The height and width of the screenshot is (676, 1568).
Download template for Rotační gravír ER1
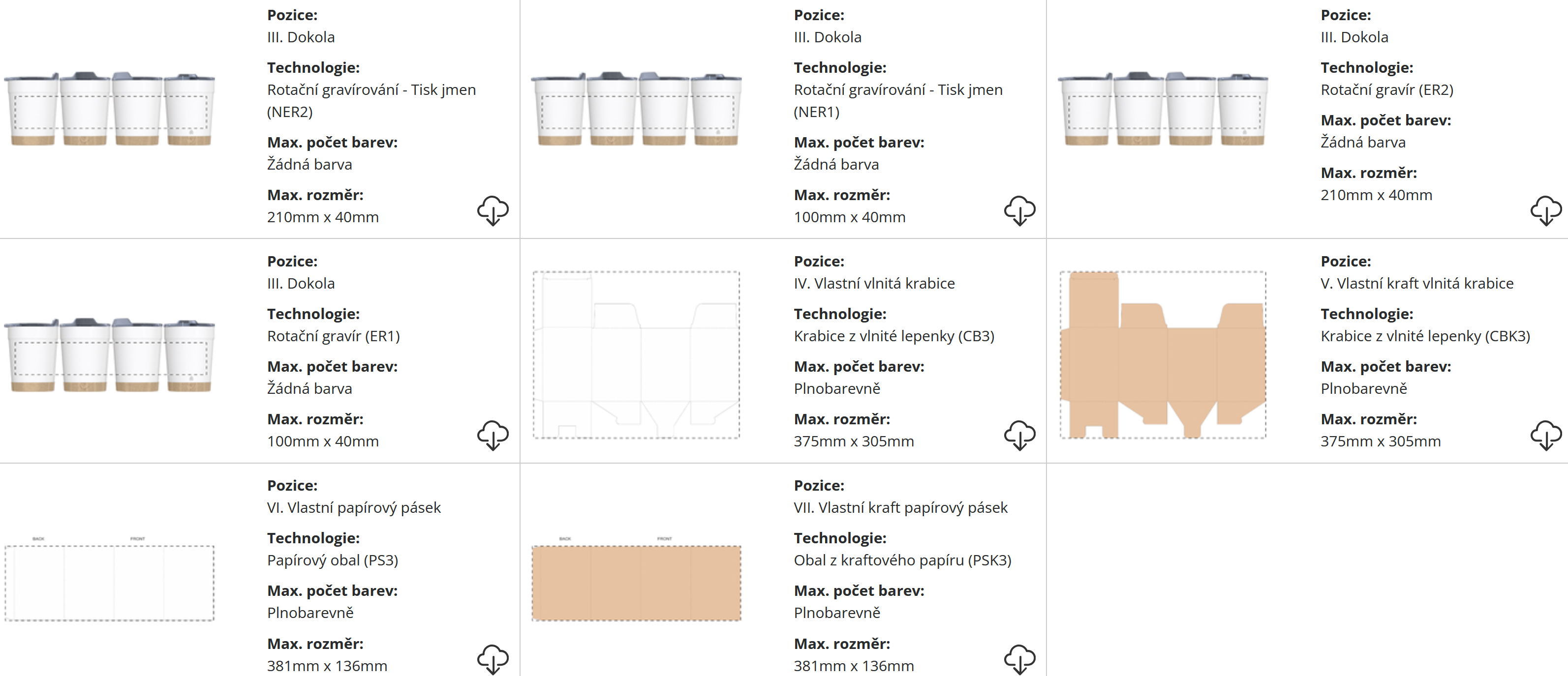tap(492, 435)
